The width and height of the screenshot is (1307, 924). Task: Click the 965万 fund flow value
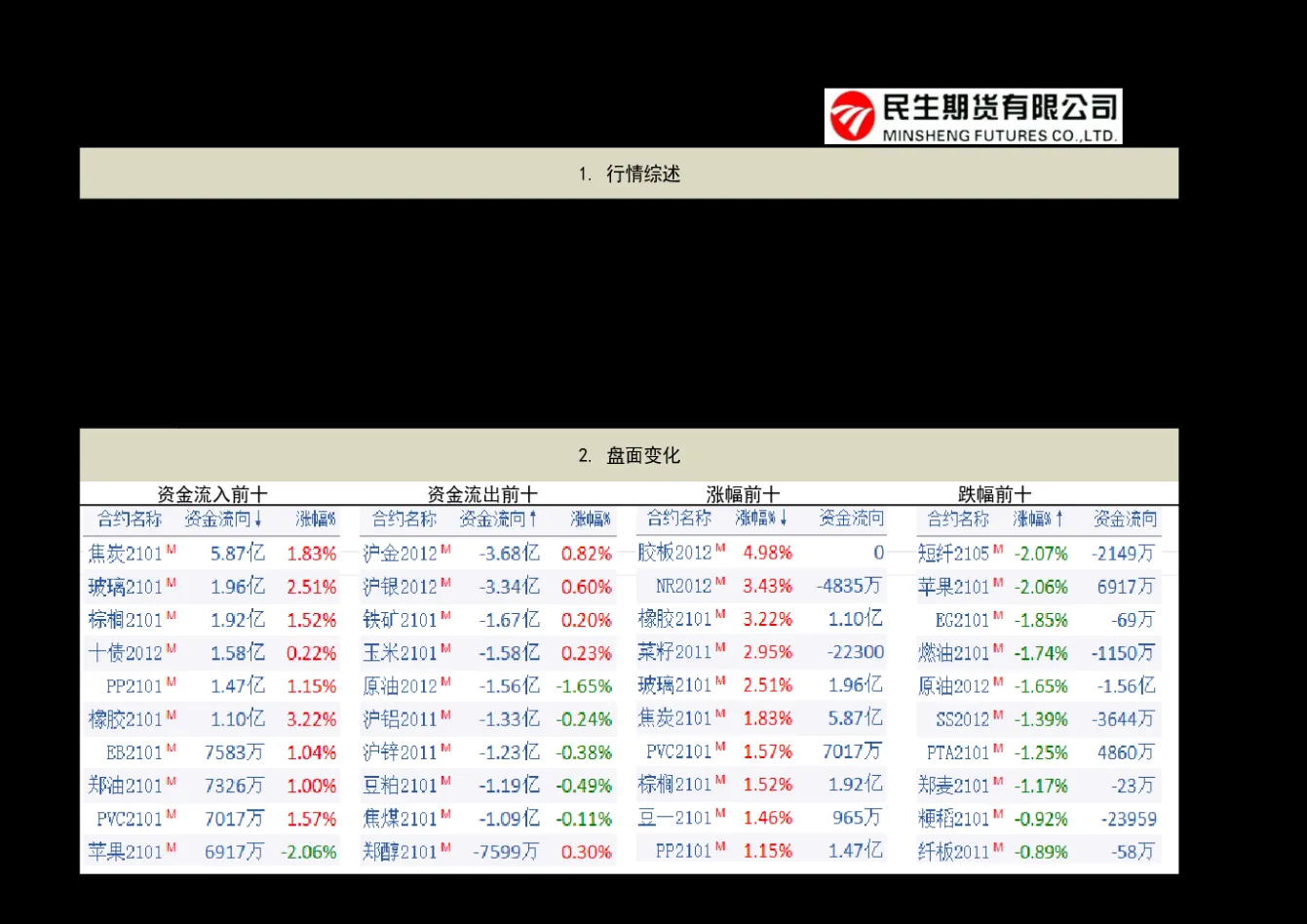tap(858, 818)
